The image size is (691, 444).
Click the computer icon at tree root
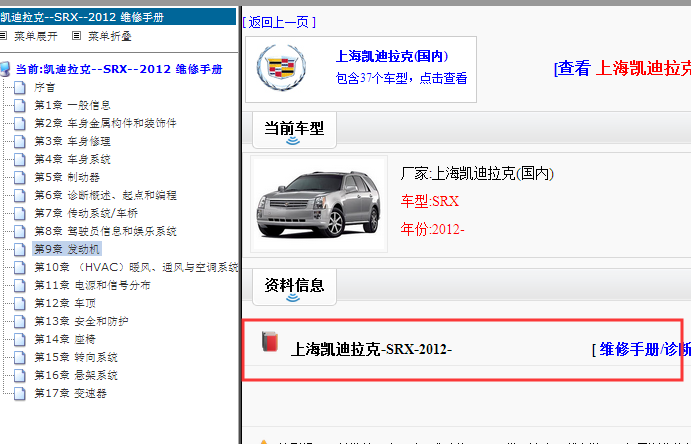[5, 69]
